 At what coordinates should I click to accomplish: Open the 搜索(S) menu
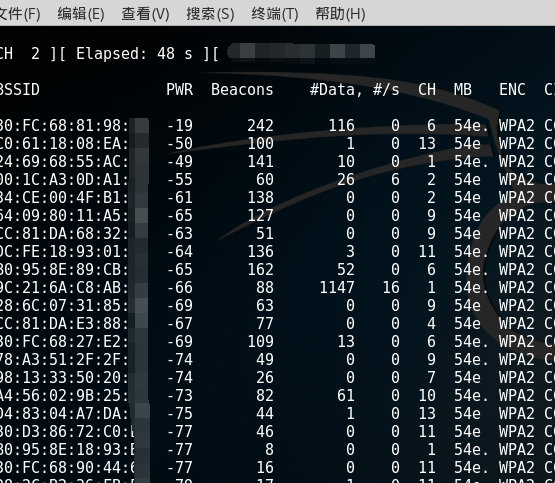(211, 14)
